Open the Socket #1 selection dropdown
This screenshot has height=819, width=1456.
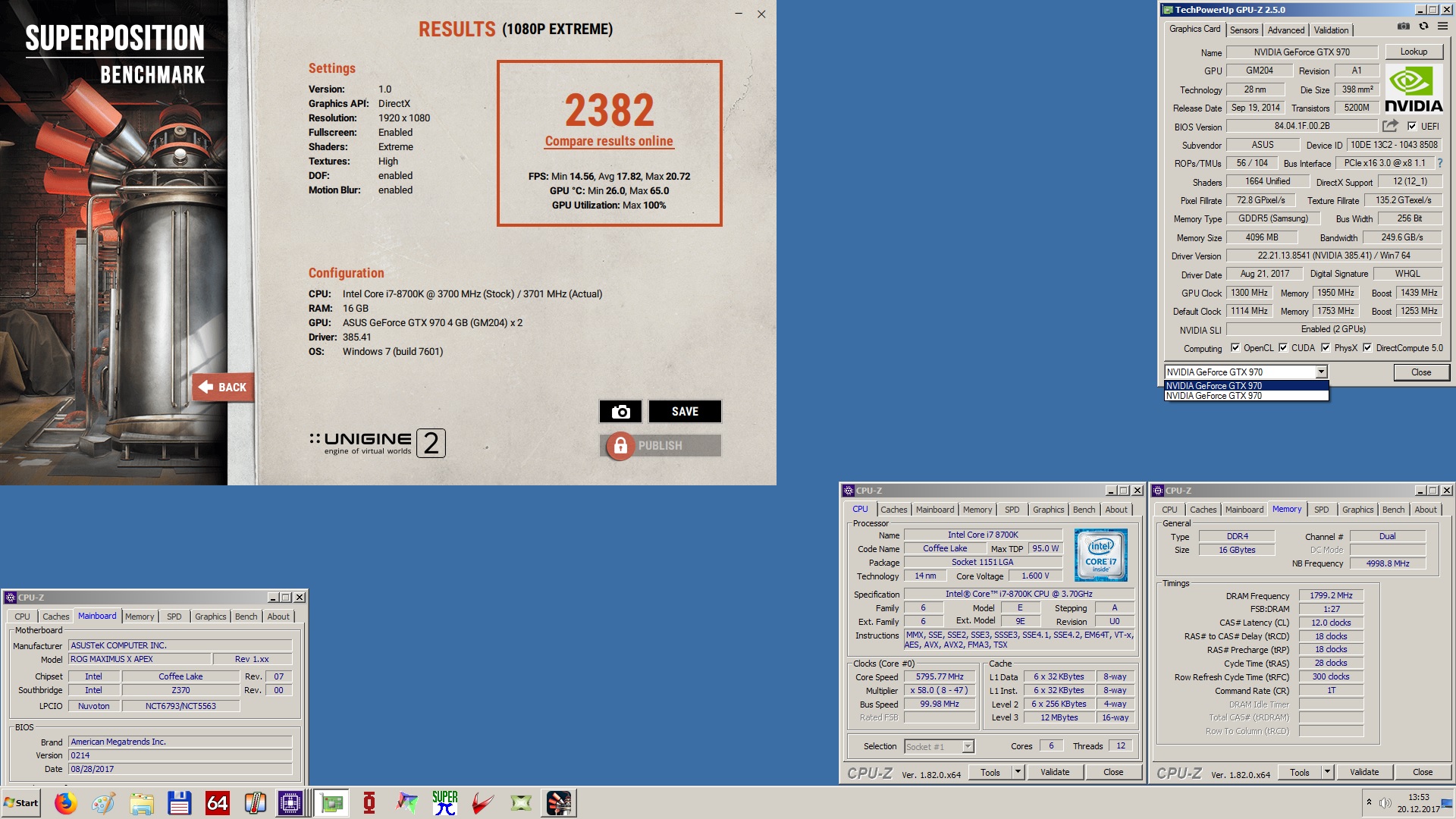pyautogui.click(x=939, y=747)
